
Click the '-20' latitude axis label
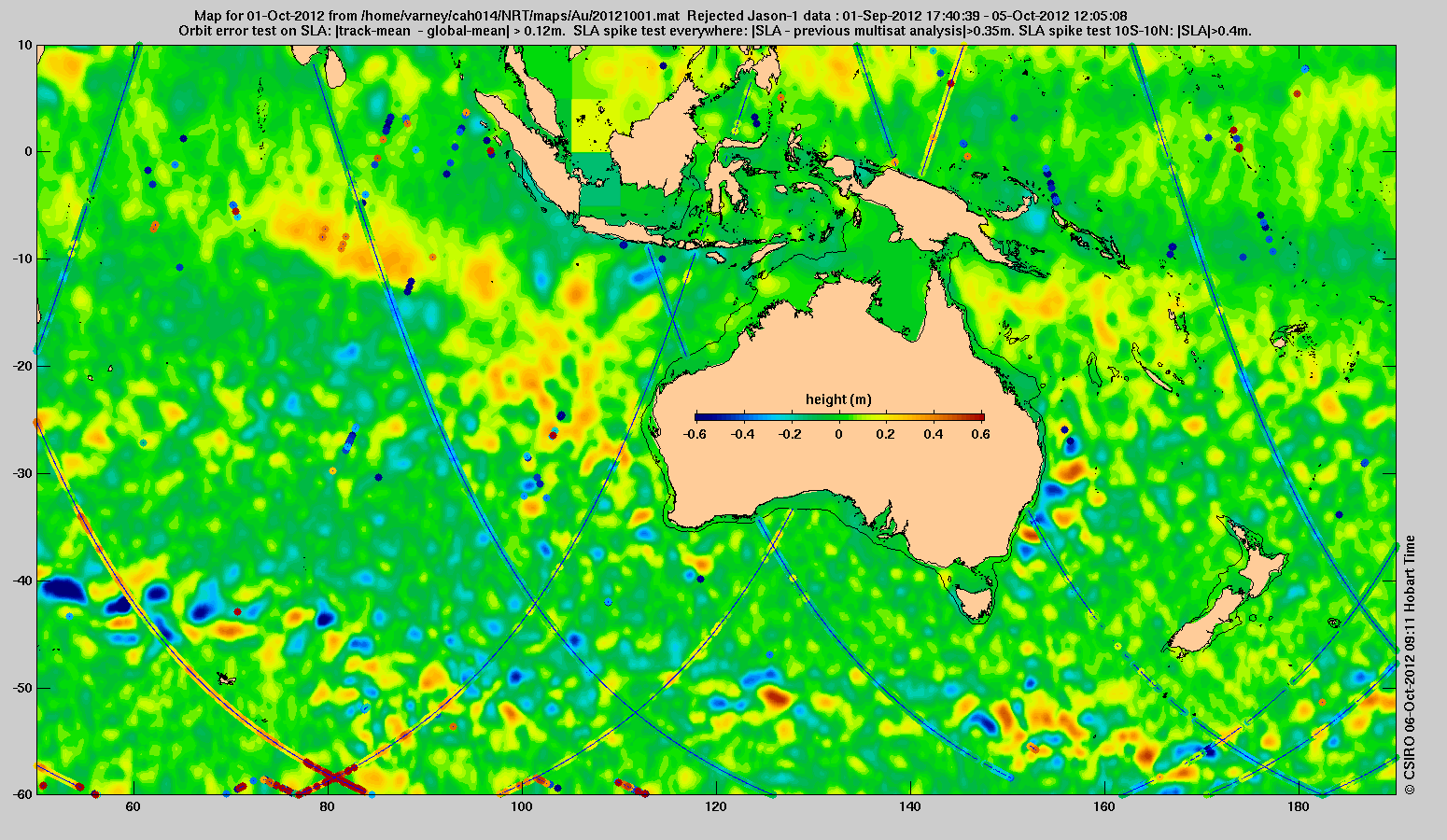pyautogui.click(x=22, y=366)
